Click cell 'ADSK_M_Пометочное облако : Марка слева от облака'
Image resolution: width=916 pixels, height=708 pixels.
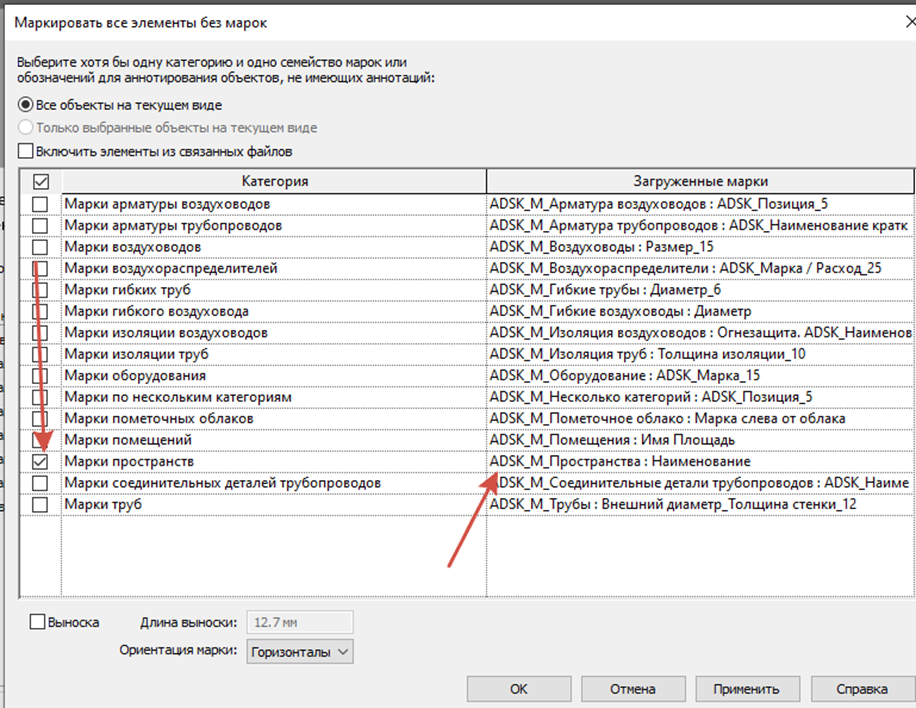point(700,418)
